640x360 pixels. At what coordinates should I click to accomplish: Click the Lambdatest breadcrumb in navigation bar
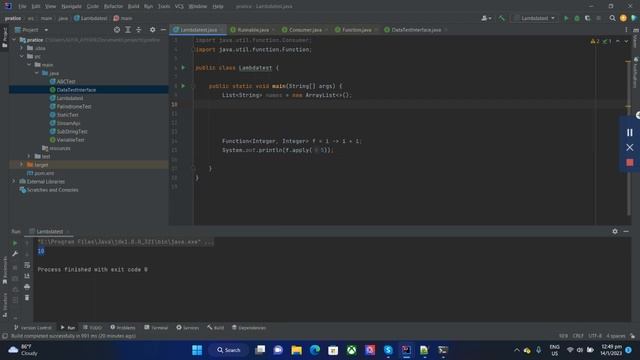pyautogui.click(x=91, y=18)
